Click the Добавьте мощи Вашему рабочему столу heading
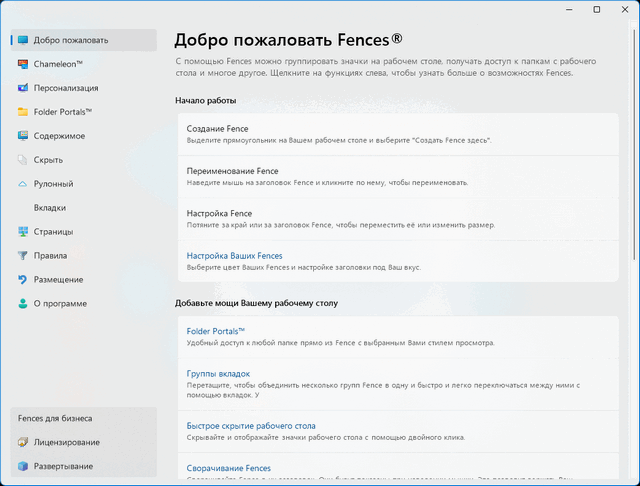Screen dimensions: 640x486 [256, 303]
